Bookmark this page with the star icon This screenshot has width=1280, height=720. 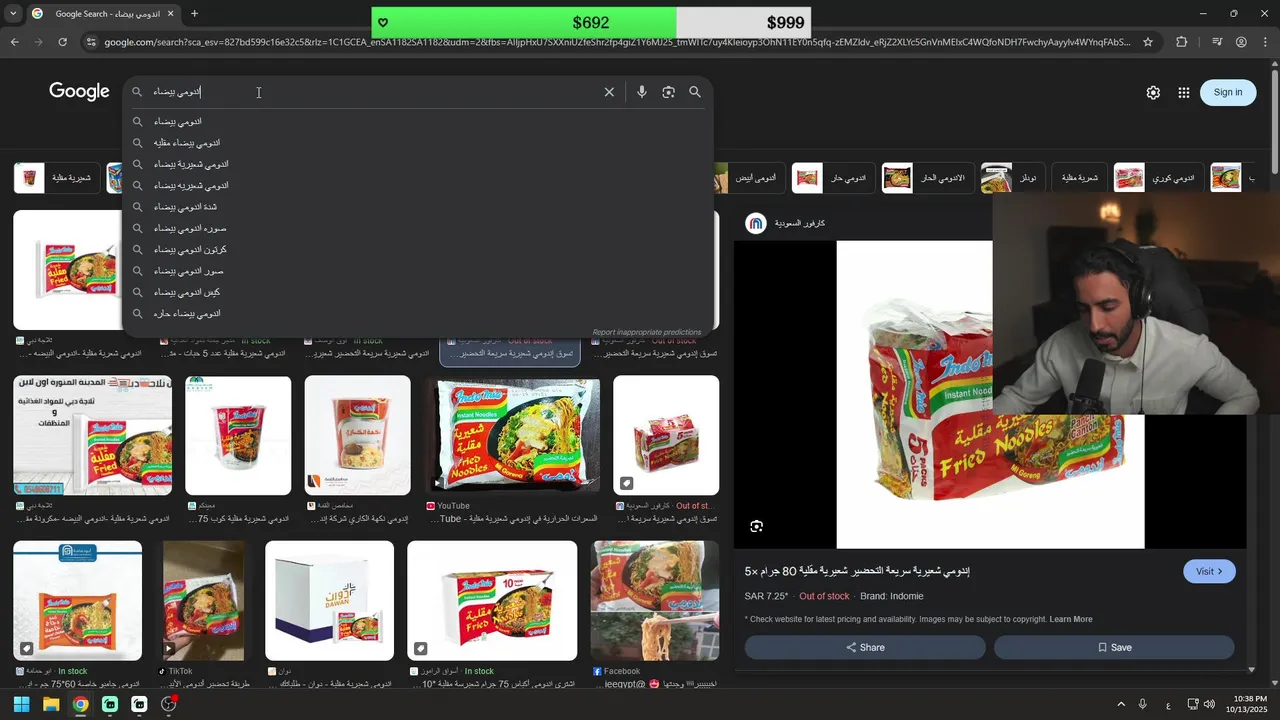pos(1148,42)
